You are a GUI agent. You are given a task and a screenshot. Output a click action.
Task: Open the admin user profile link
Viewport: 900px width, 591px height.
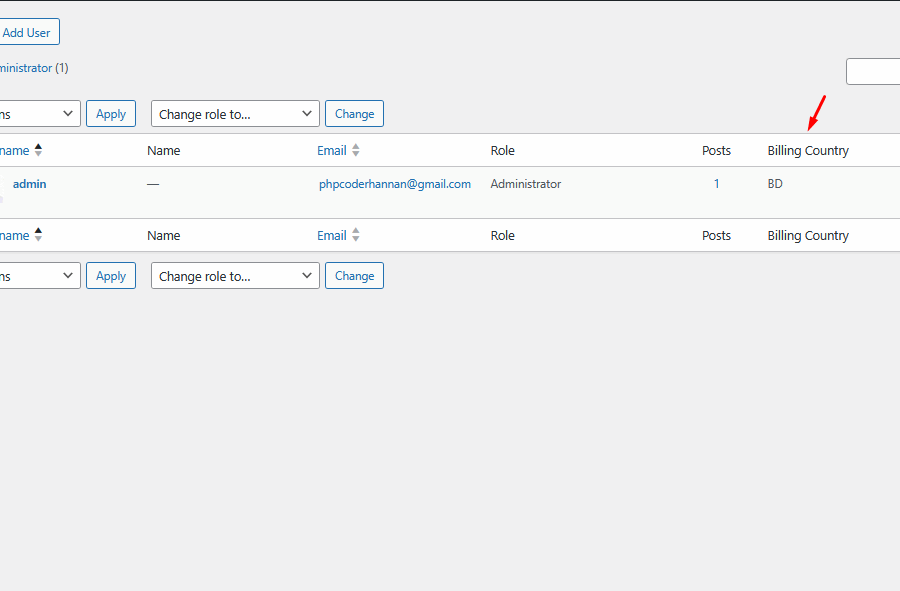click(x=29, y=184)
